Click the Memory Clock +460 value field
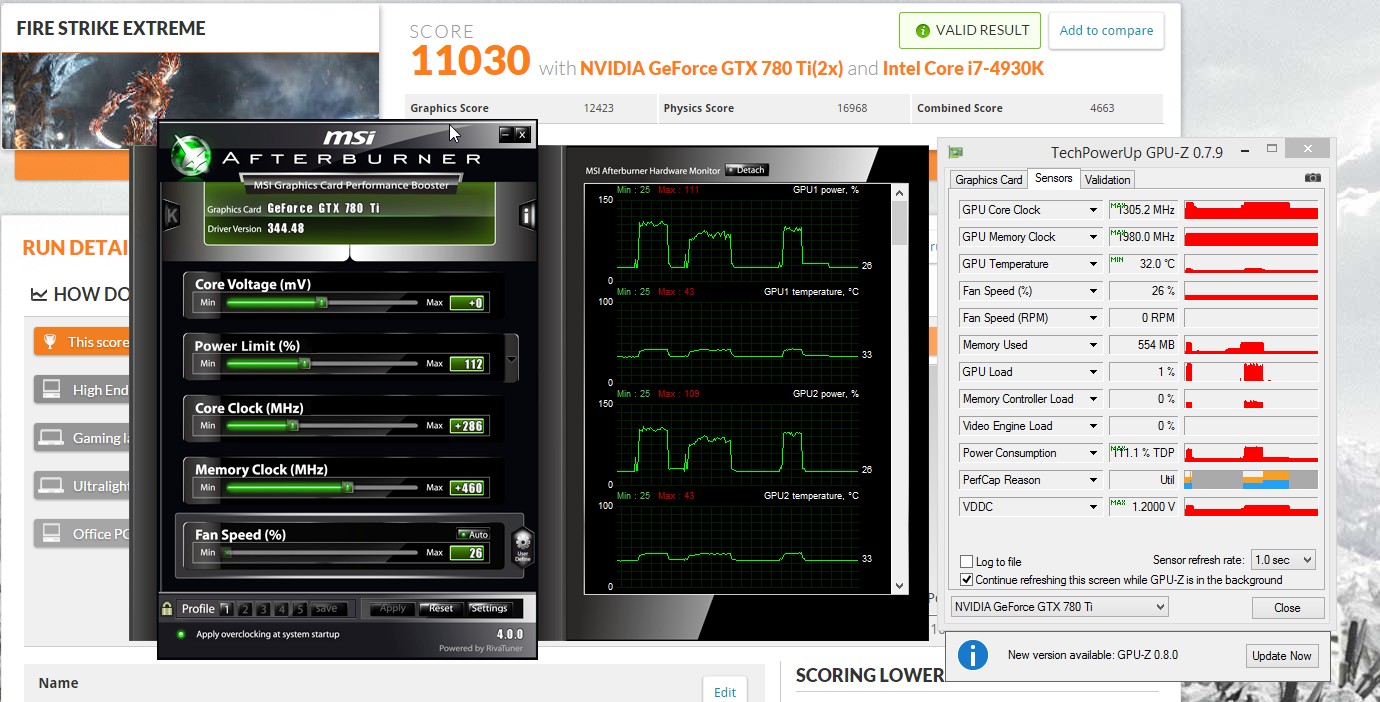This screenshot has height=702, width=1380. pos(468,488)
